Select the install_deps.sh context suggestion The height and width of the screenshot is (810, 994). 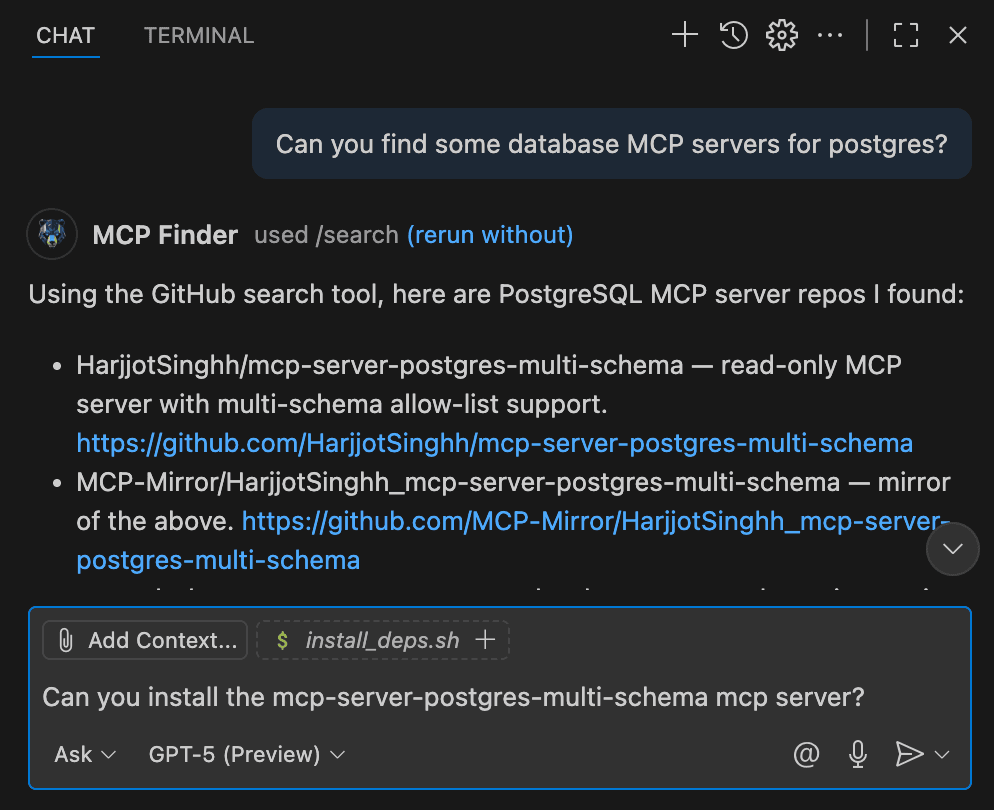(383, 640)
